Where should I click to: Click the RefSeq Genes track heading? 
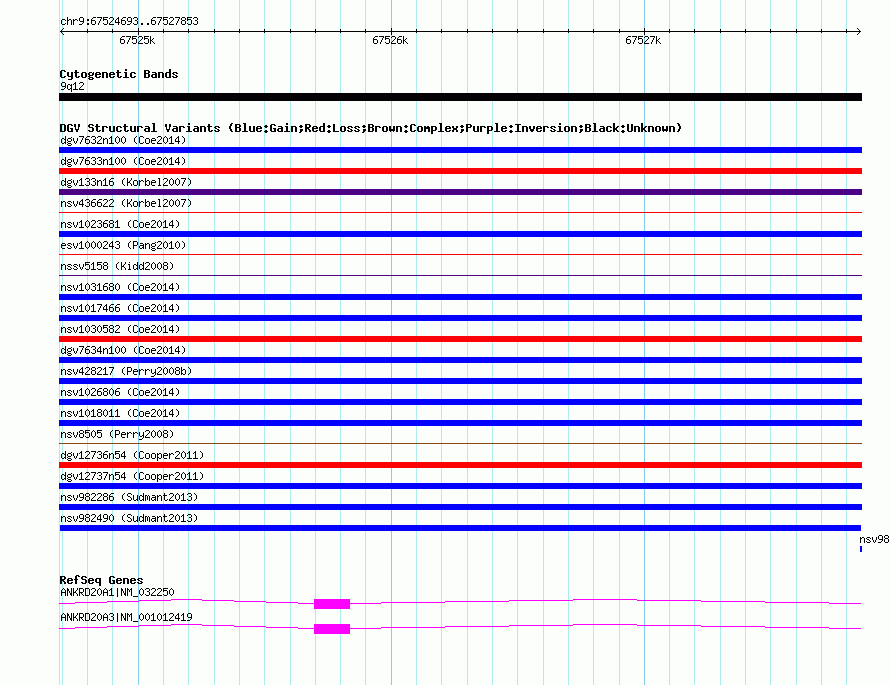(x=101, y=580)
